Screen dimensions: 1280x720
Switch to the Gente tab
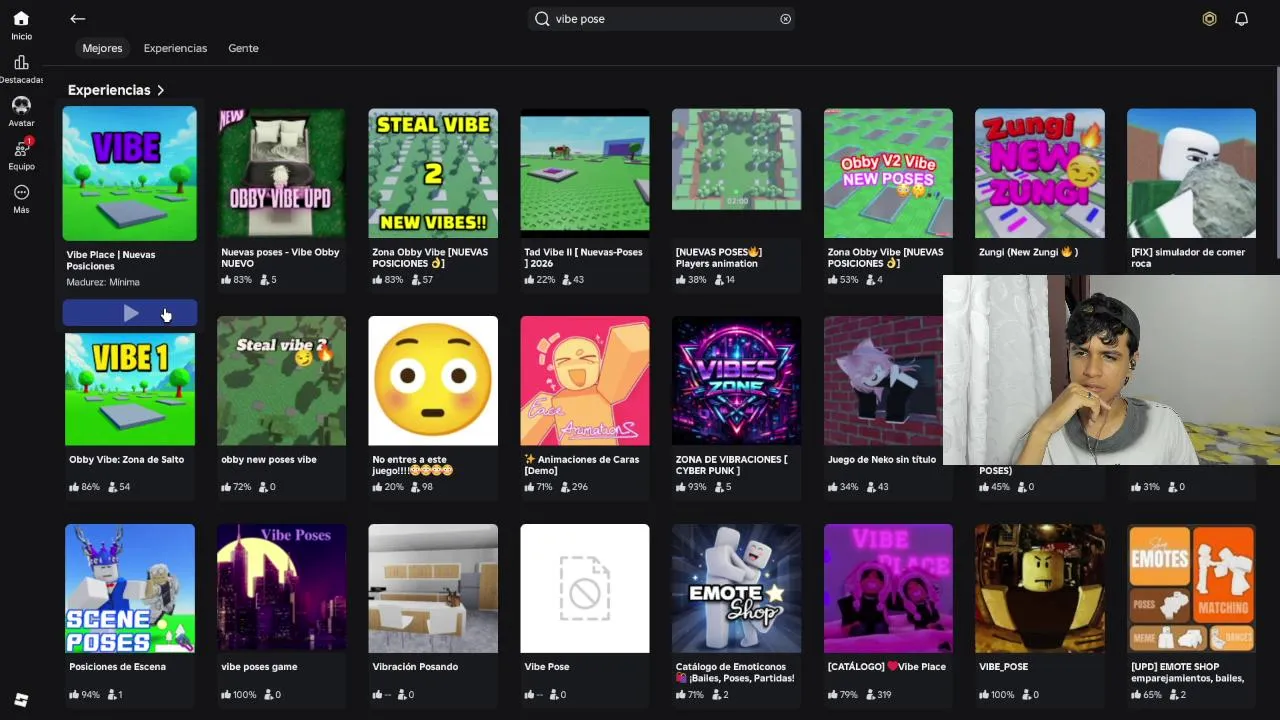[x=243, y=48]
